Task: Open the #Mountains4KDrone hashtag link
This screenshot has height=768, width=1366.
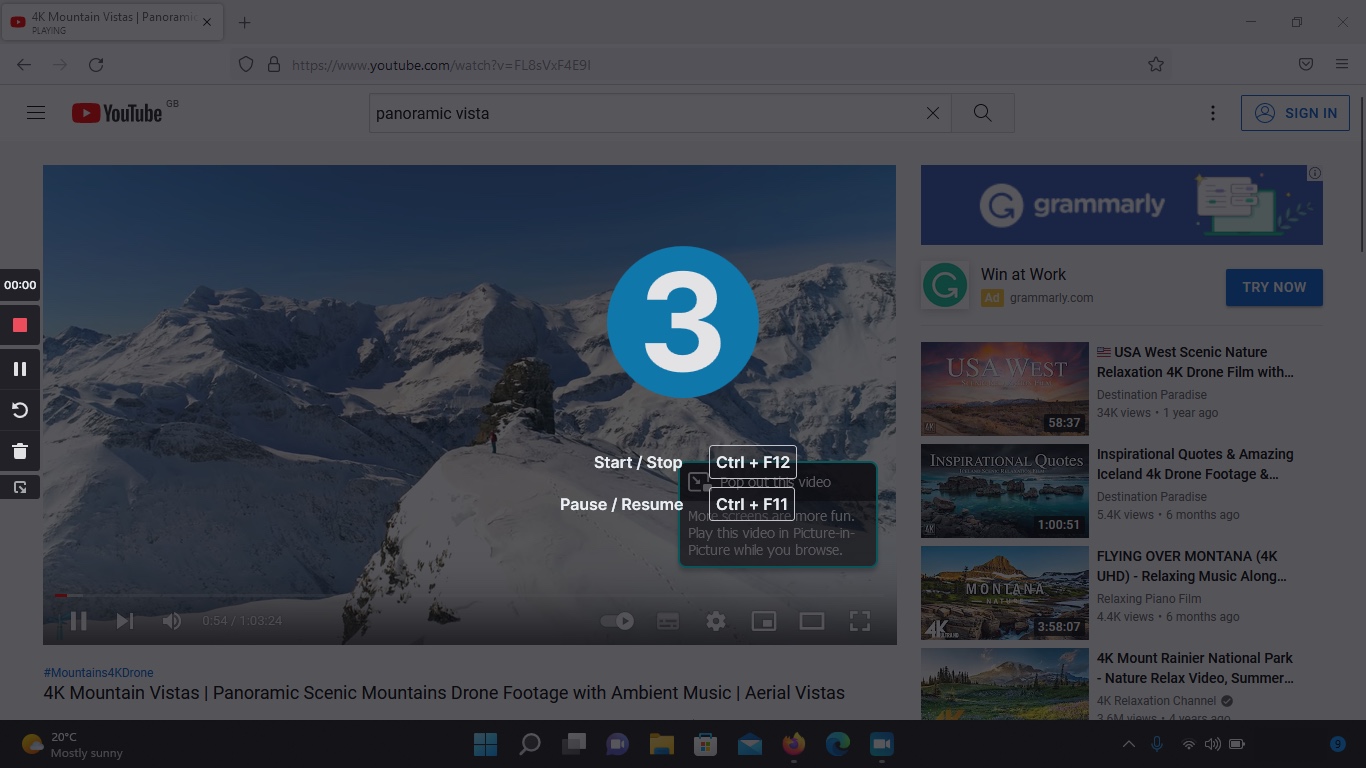Action: click(97, 672)
